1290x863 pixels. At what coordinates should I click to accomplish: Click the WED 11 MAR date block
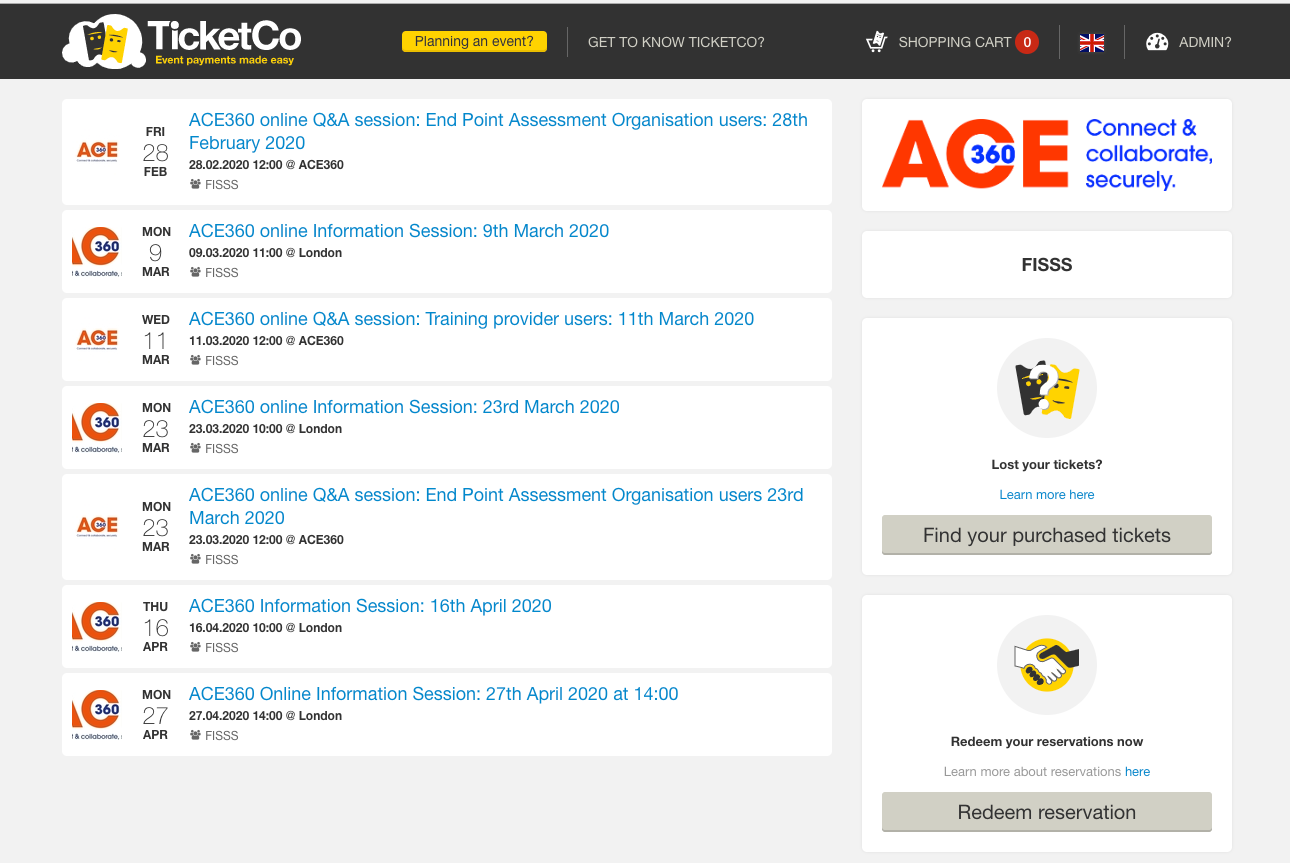tap(155, 340)
